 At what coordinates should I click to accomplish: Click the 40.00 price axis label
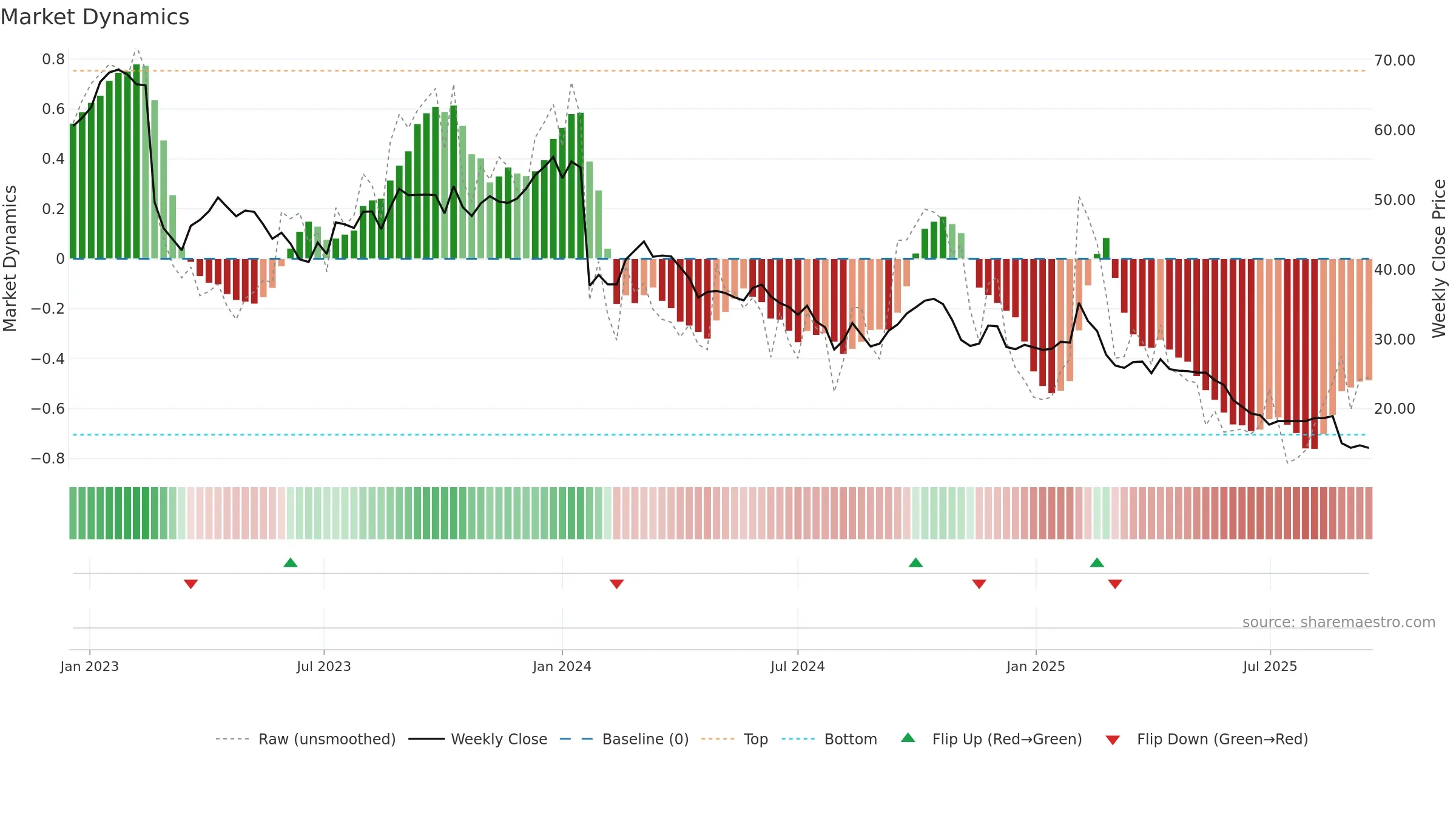[x=1395, y=269]
